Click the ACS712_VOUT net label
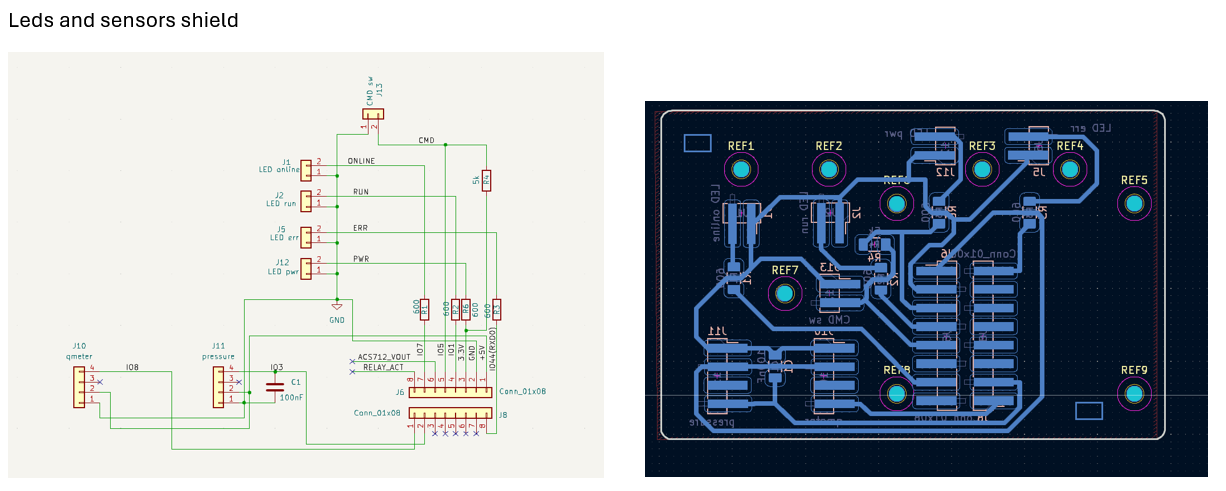The image size is (1226, 491). [x=384, y=357]
